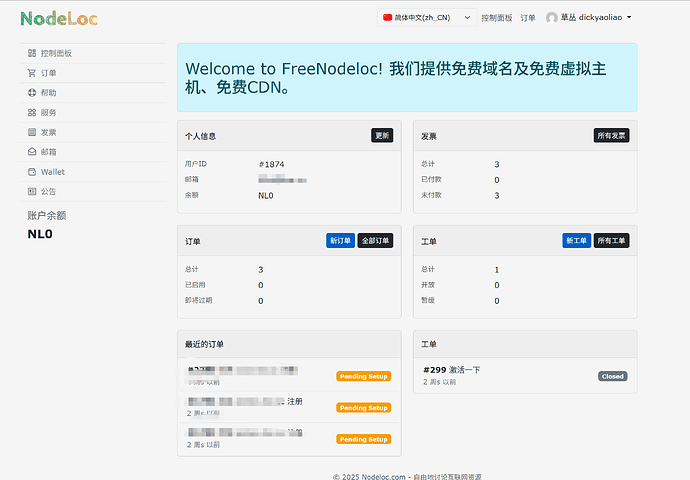Click the envelope icon beside 邮箱

(32, 152)
